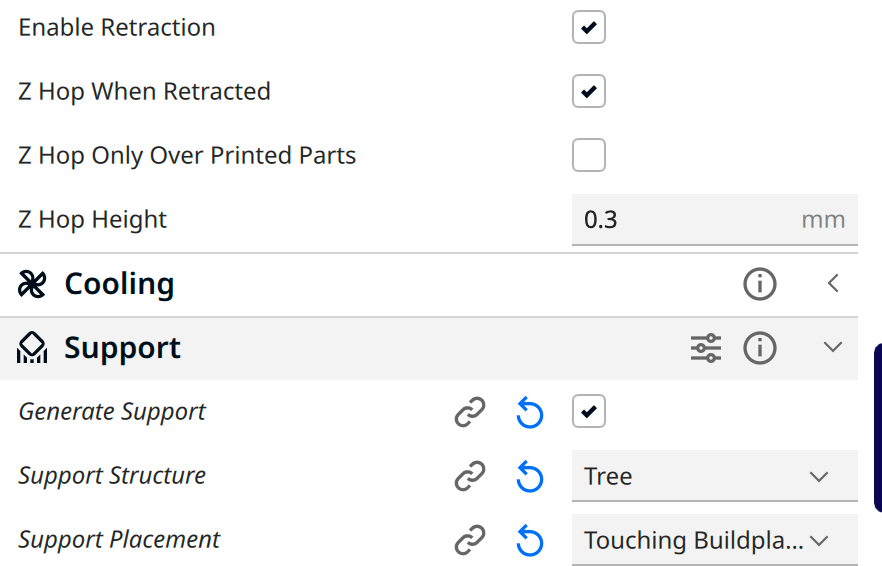Click link icon beside Support Placement

pos(470,541)
